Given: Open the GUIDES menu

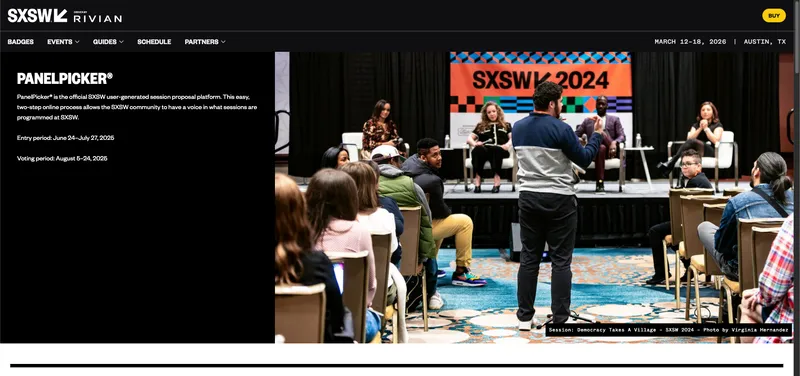Looking at the screenshot, I should 105,42.
